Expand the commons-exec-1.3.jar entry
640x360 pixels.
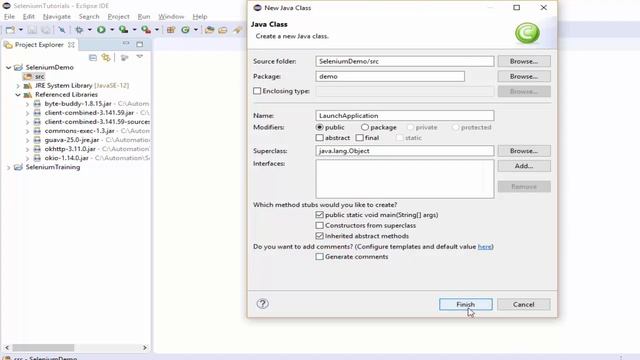[27, 131]
